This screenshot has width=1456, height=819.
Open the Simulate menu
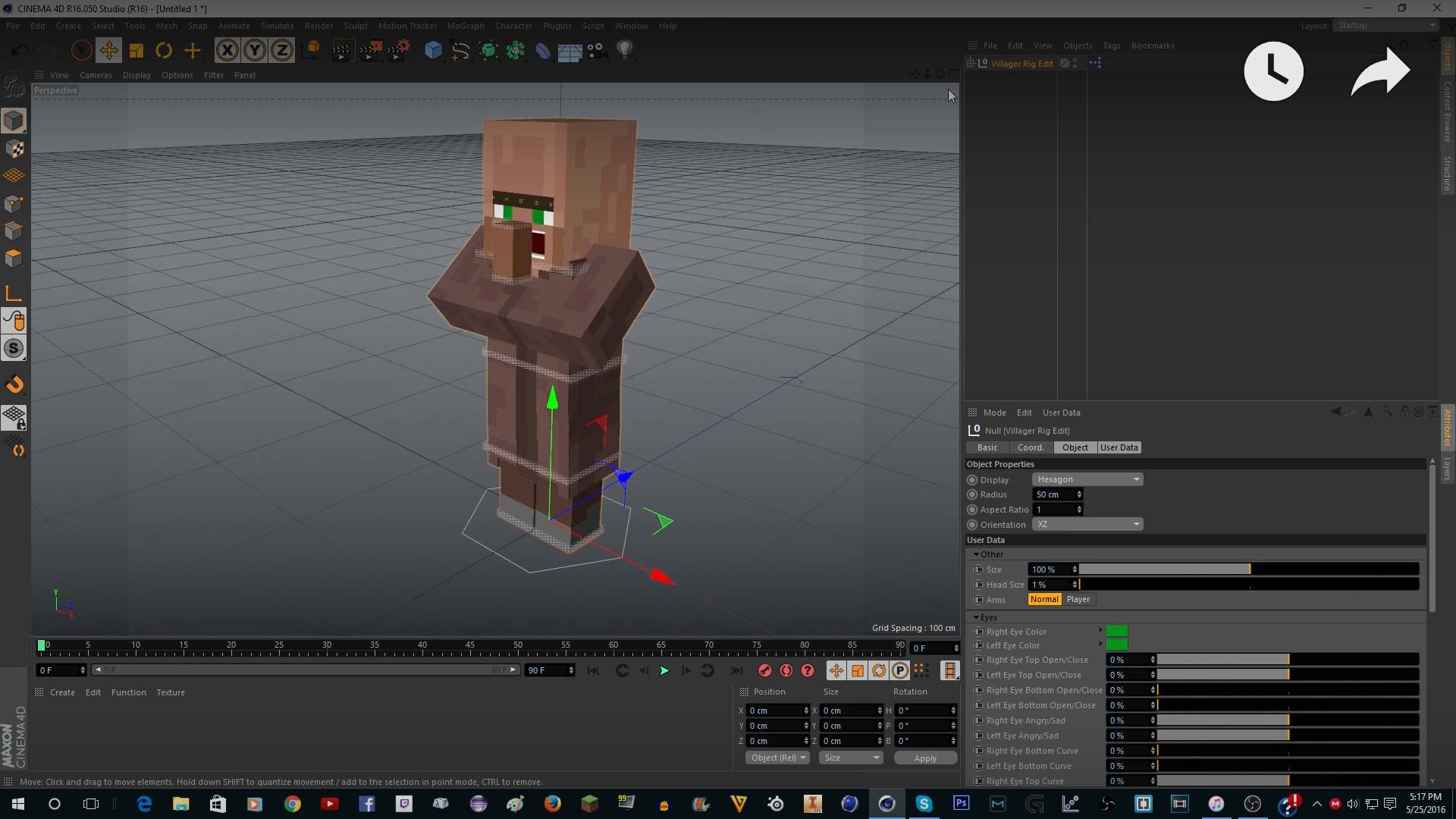coord(277,26)
